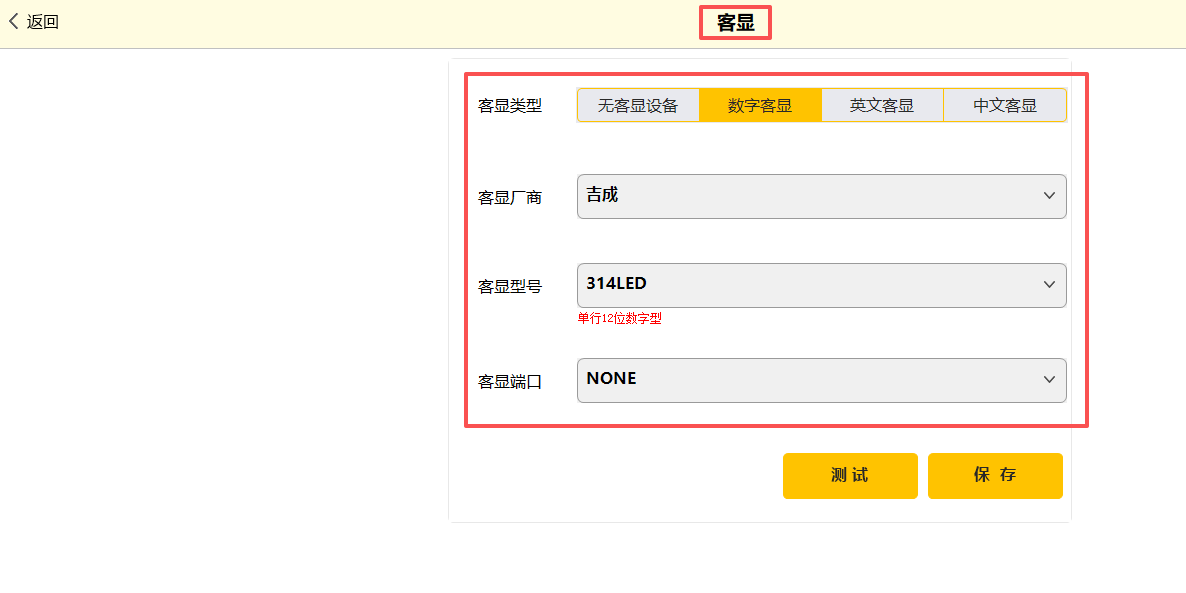Screen dimensions: 1186x593
Task: Open the 客显型号 dropdown showing 314LED
Action: pyautogui.click(x=810, y=285)
